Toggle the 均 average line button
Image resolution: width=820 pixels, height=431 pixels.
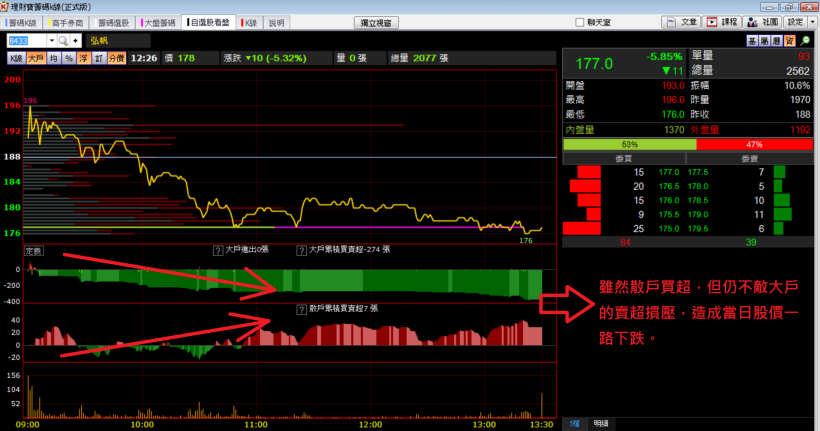54,59
